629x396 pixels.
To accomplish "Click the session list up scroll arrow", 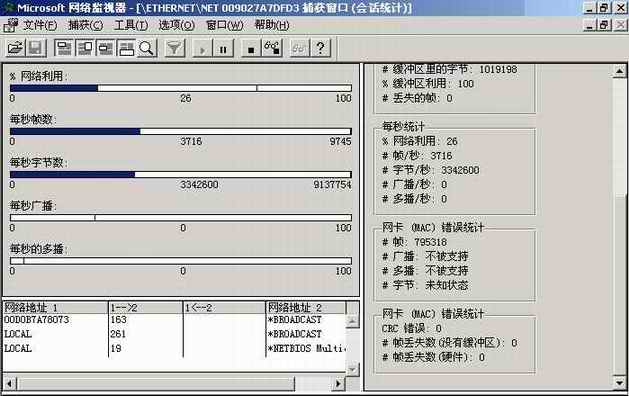I will tap(352, 321).
